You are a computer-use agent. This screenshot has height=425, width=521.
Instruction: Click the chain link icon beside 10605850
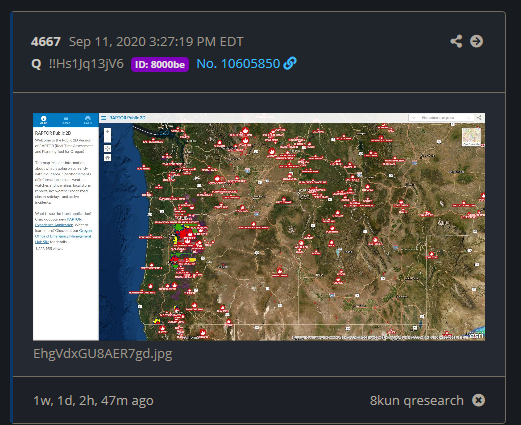[x=290, y=63]
